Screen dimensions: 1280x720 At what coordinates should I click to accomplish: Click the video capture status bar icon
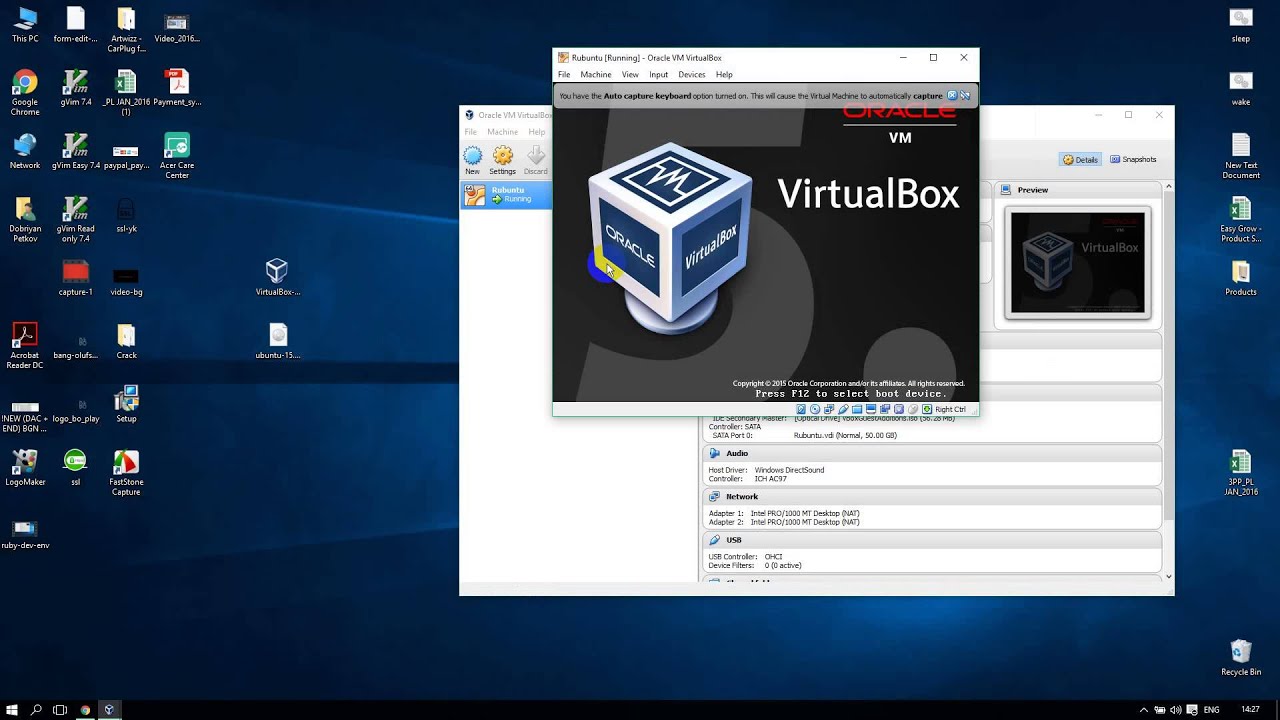(885, 409)
